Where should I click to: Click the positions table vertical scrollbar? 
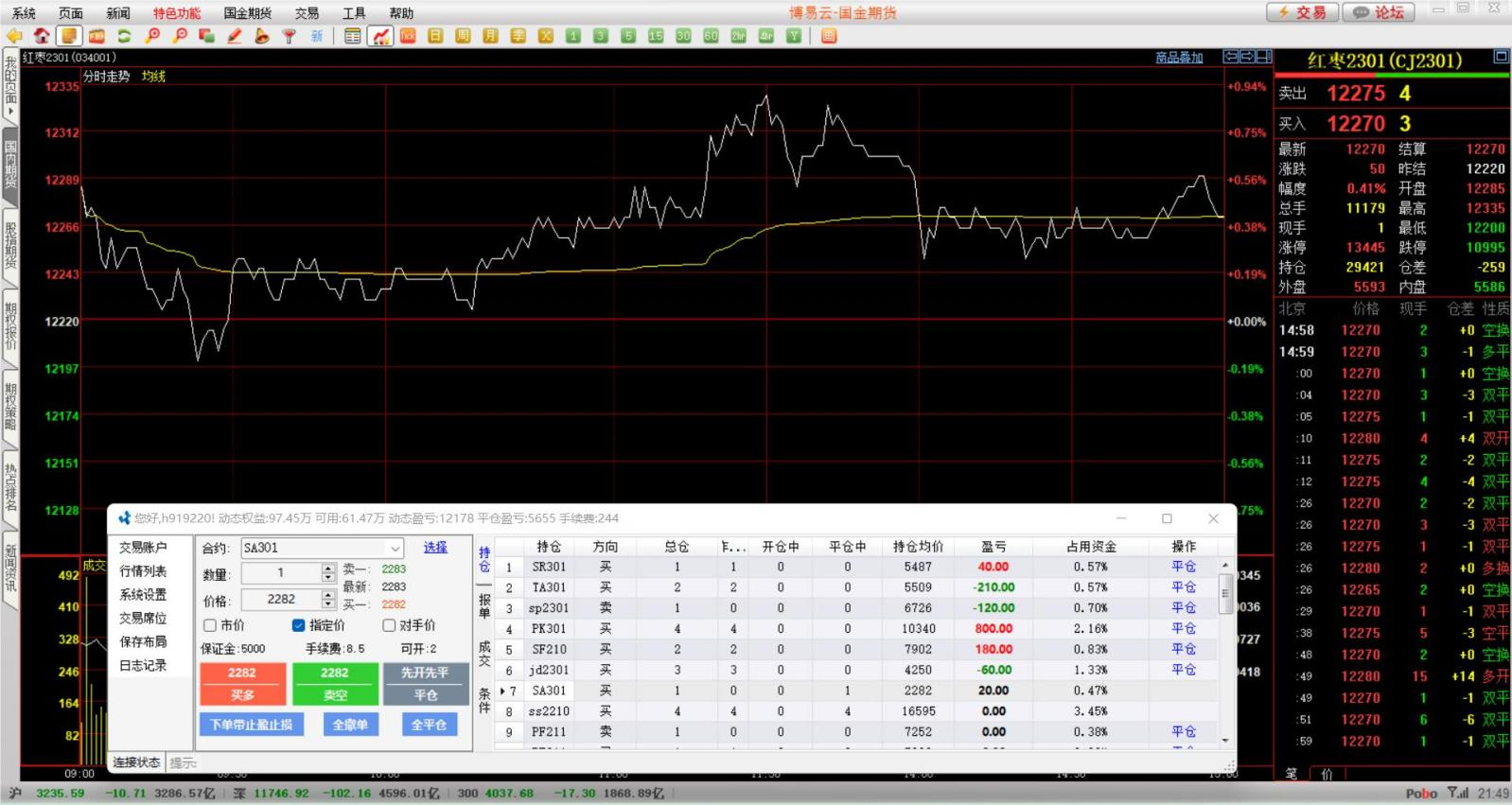click(x=1225, y=653)
